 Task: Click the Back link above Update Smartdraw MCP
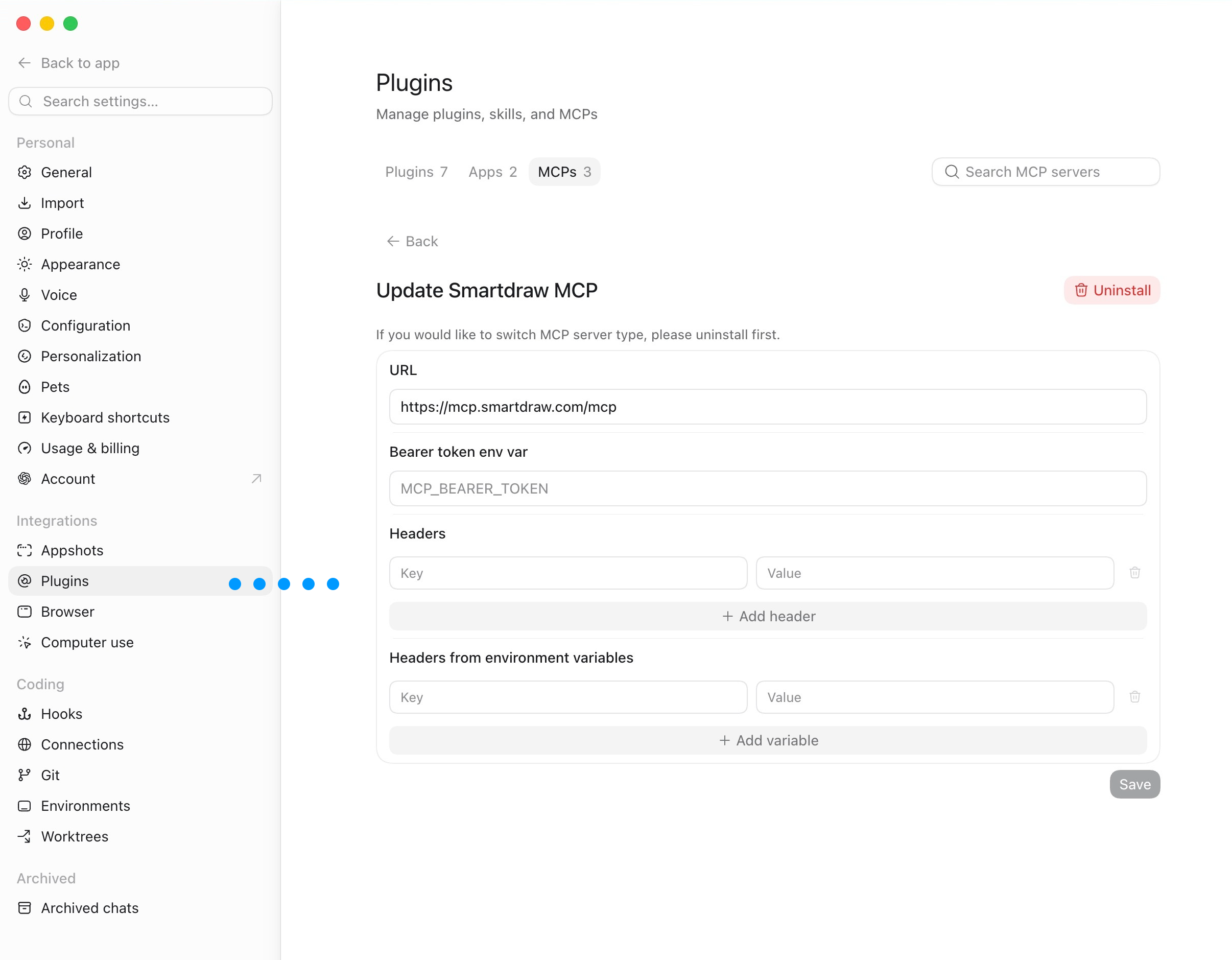pyautogui.click(x=412, y=241)
